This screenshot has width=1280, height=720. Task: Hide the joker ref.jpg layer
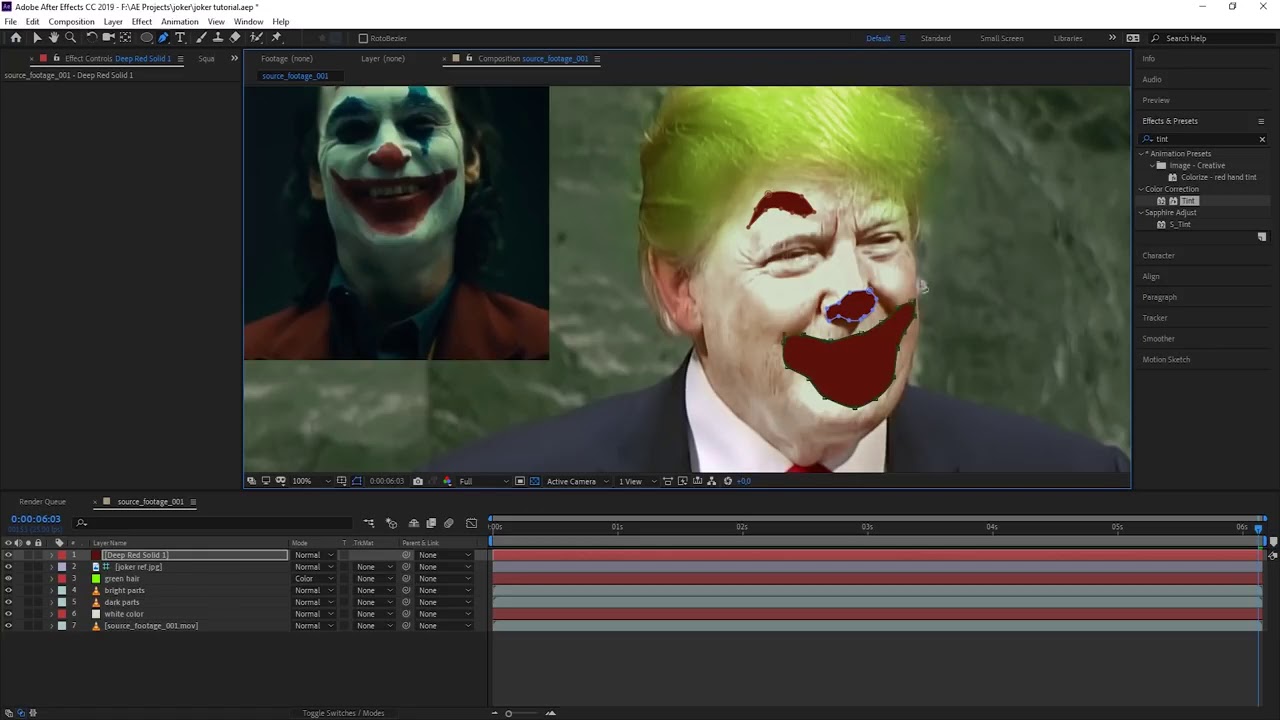click(8, 567)
